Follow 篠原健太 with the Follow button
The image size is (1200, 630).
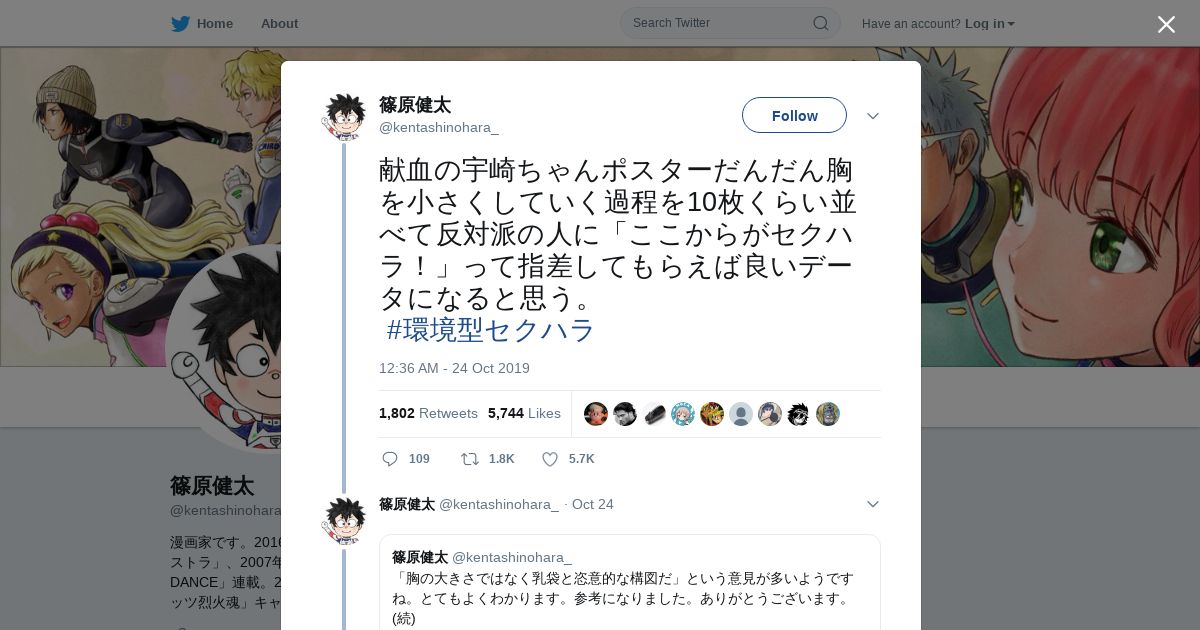tap(794, 116)
